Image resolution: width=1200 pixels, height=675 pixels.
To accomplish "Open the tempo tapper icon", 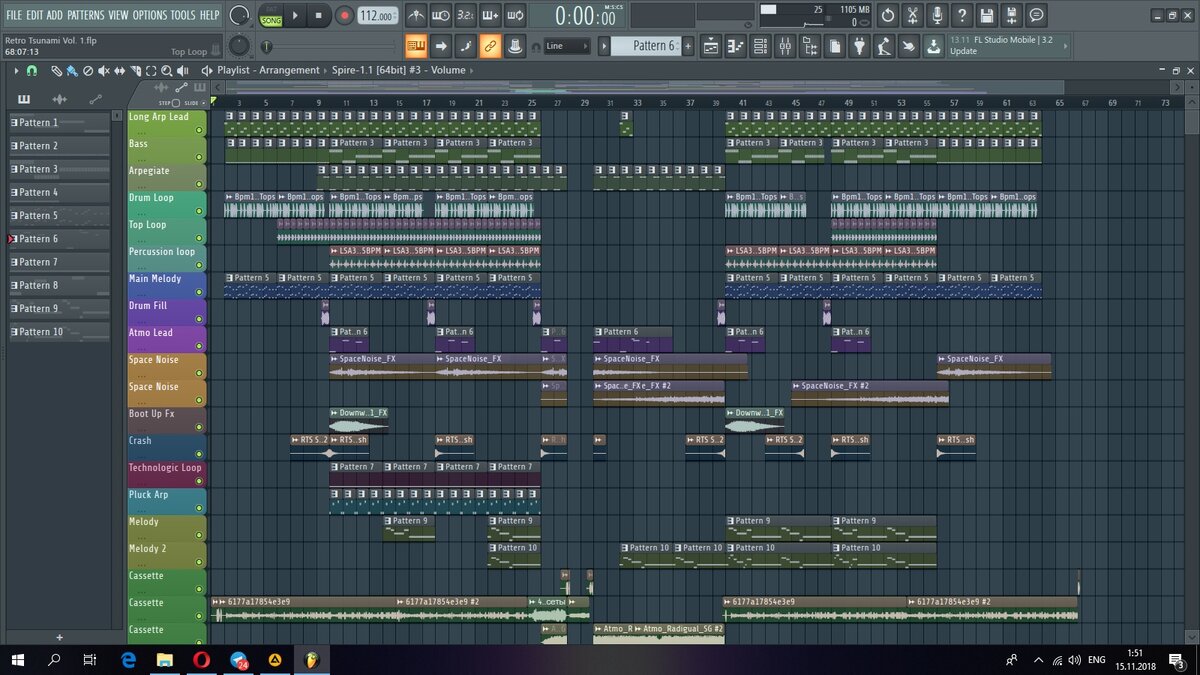I will point(884,46).
